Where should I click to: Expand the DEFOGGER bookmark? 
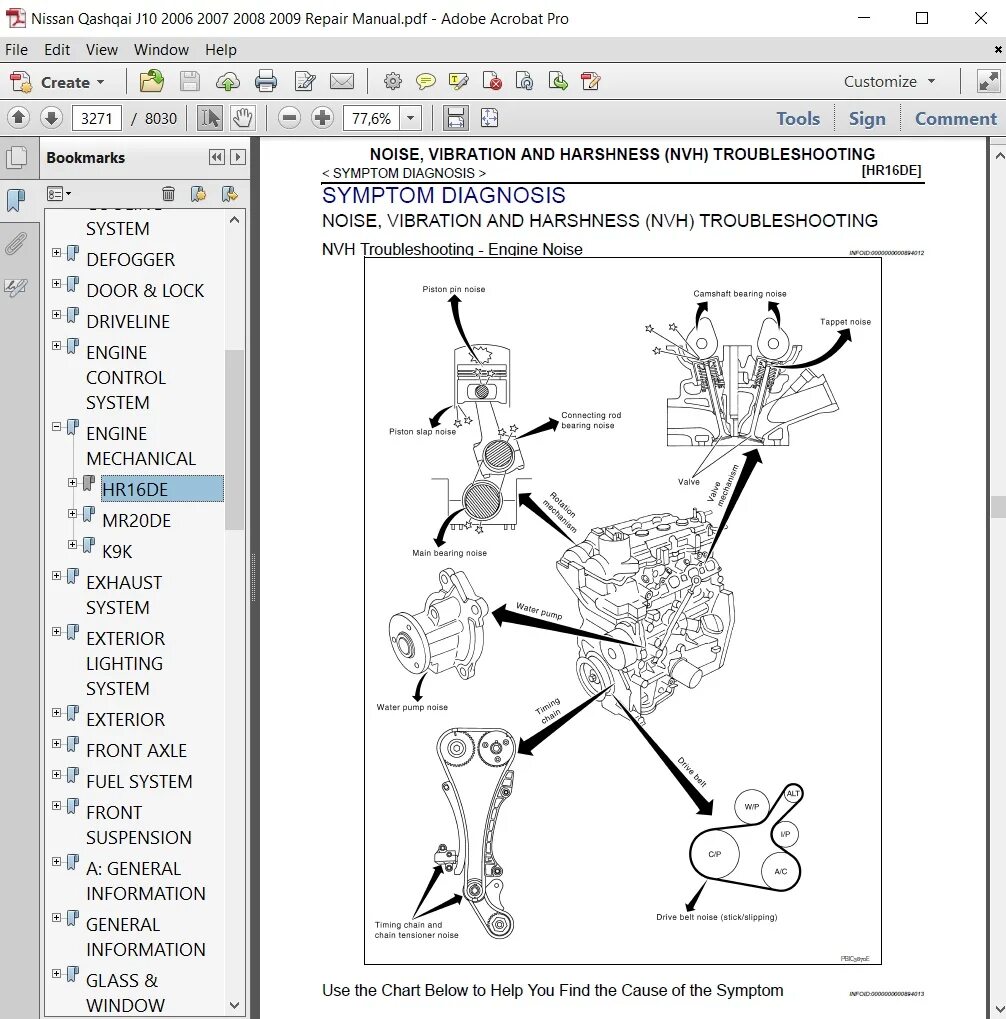[x=57, y=252]
